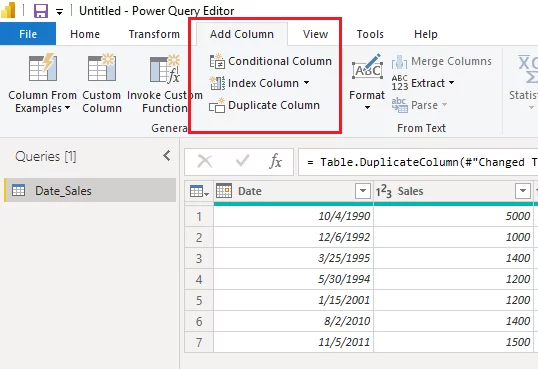The image size is (538, 369).
Task: Switch to the Transform ribbon tab
Action: tap(154, 34)
